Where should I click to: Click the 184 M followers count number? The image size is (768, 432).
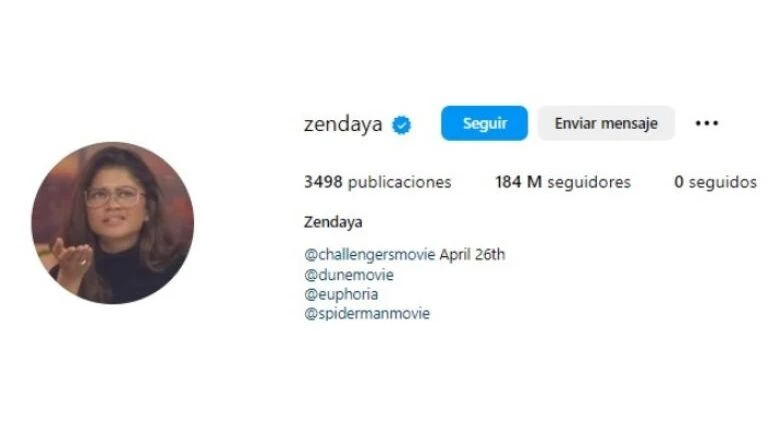[518, 182]
